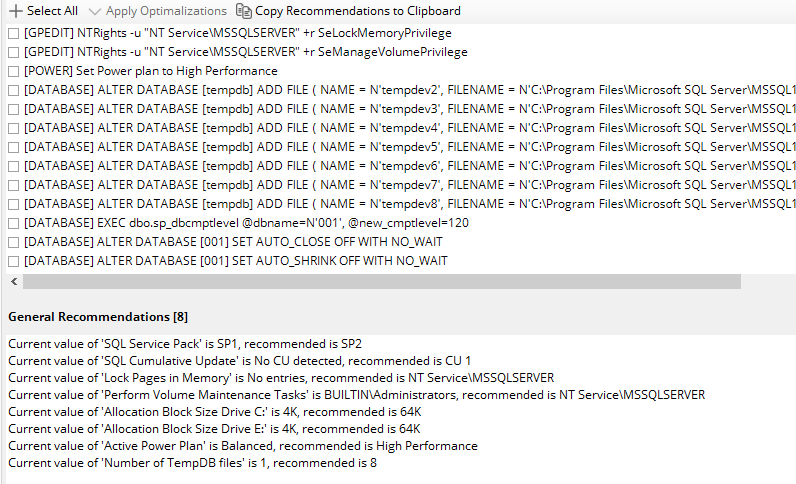796x484 pixels.
Task: Click the Copy Recommendations clipboard icon
Action: [244, 11]
